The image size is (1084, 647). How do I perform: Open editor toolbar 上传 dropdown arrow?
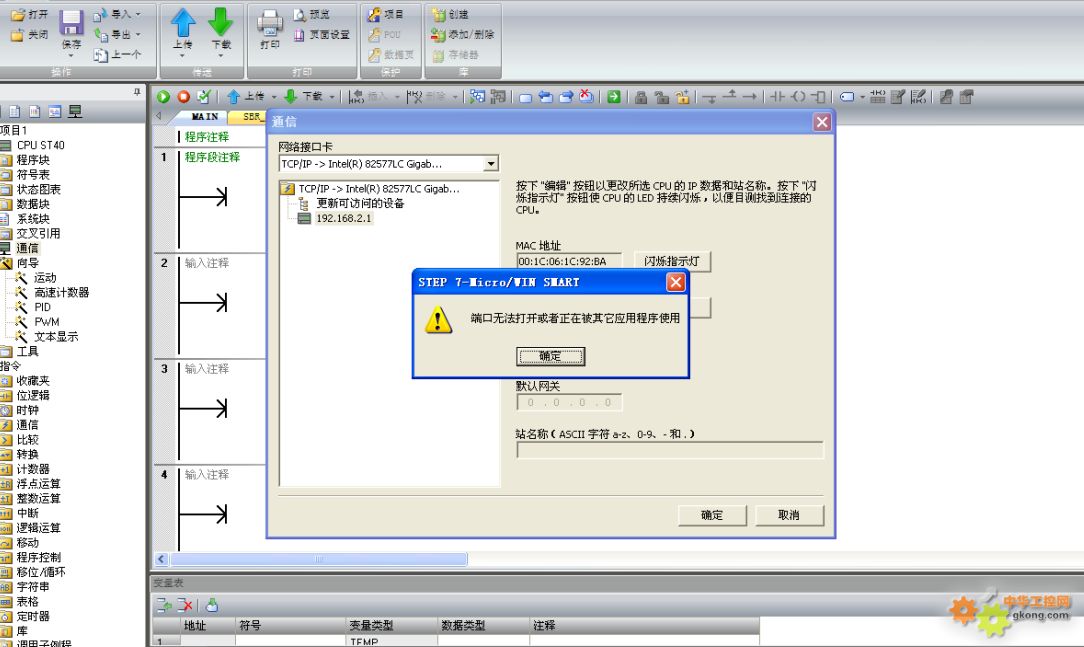click(x=274, y=97)
